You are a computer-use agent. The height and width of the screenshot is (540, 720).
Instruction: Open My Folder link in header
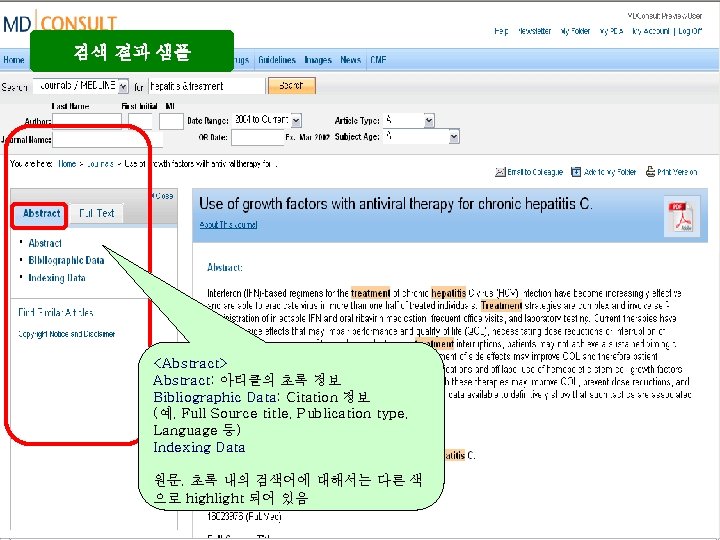click(x=575, y=31)
